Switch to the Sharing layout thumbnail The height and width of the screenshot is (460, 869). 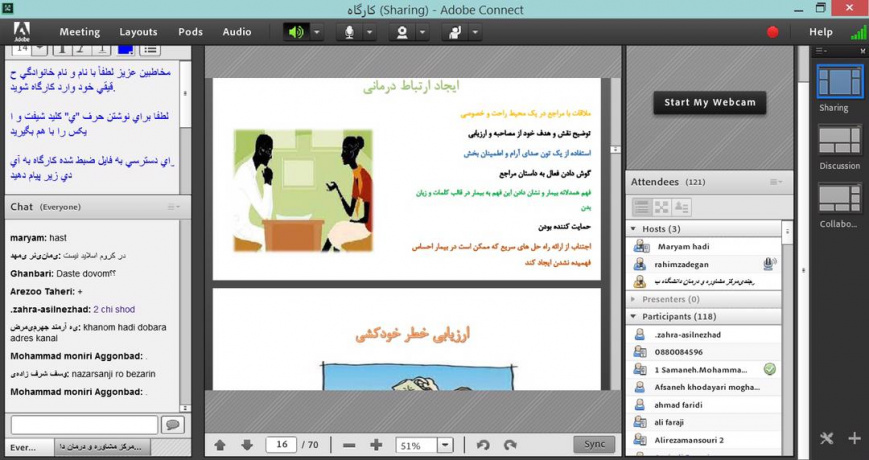840,81
